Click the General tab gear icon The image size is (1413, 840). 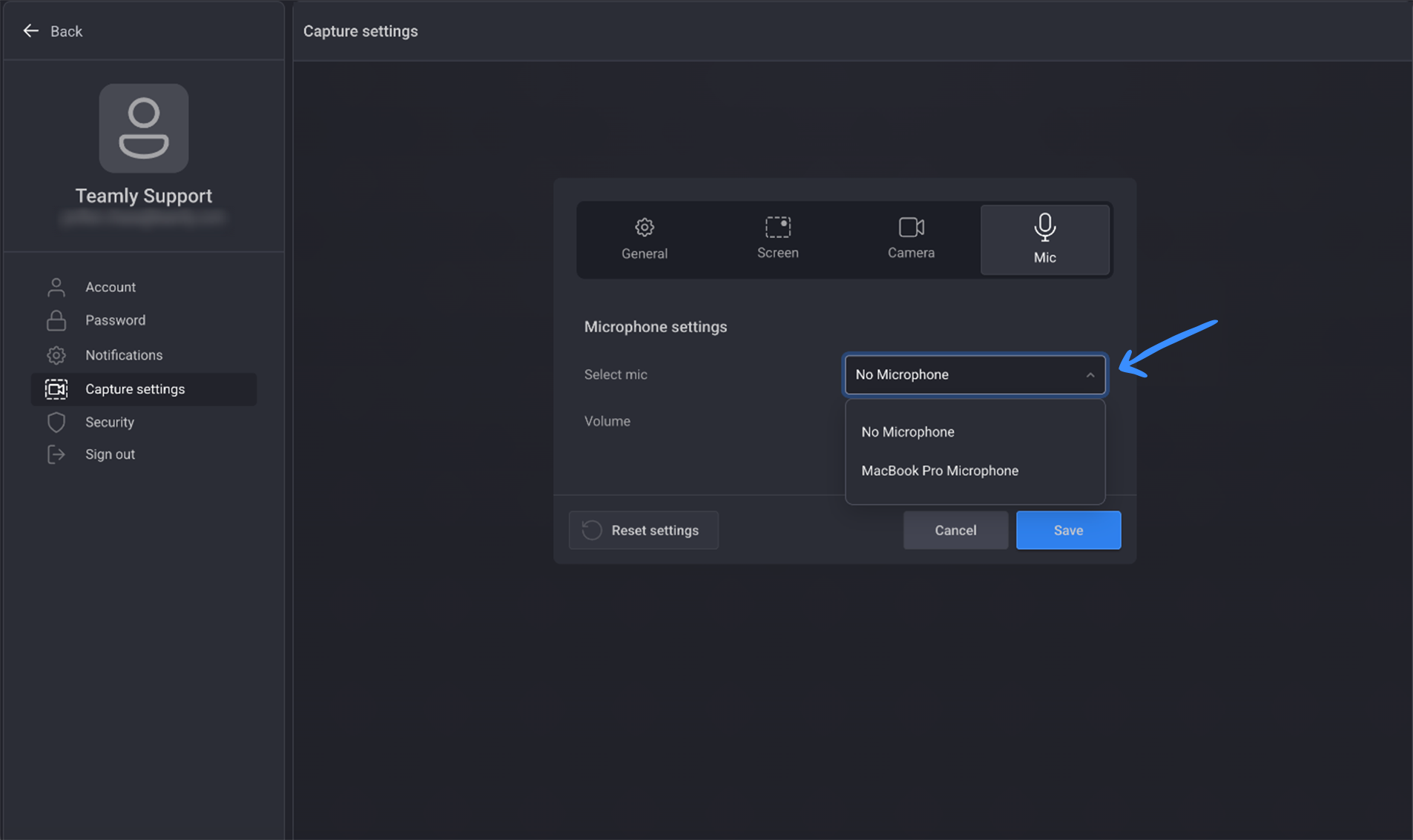645,227
